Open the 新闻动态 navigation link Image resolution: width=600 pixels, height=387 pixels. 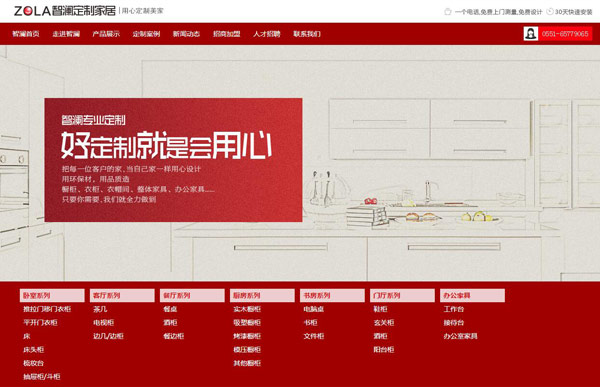[186, 34]
